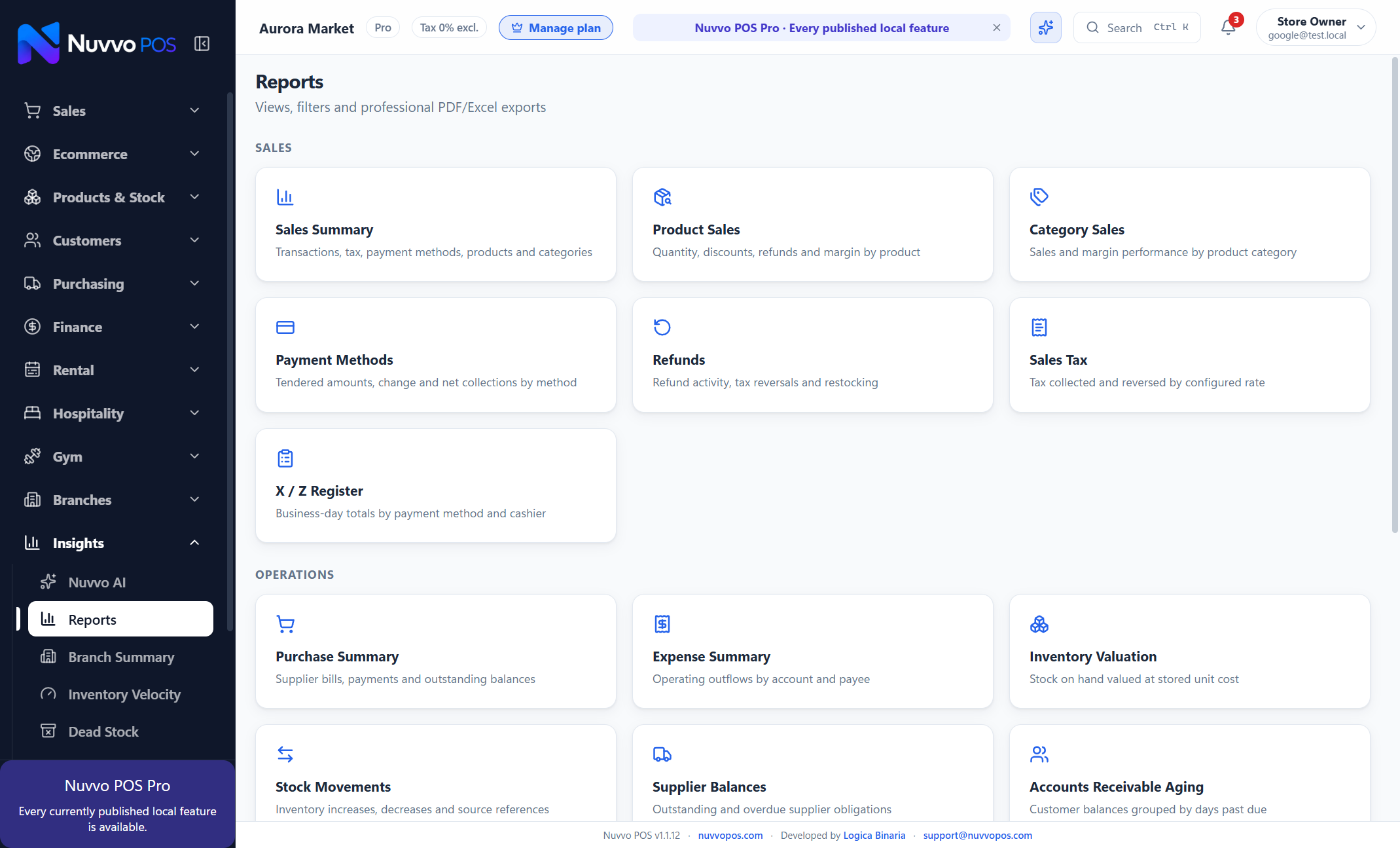The height and width of the screenshot is (848, 1400).
Task: Click the Expense Summary receipt icon
Action: coord(662,623)
